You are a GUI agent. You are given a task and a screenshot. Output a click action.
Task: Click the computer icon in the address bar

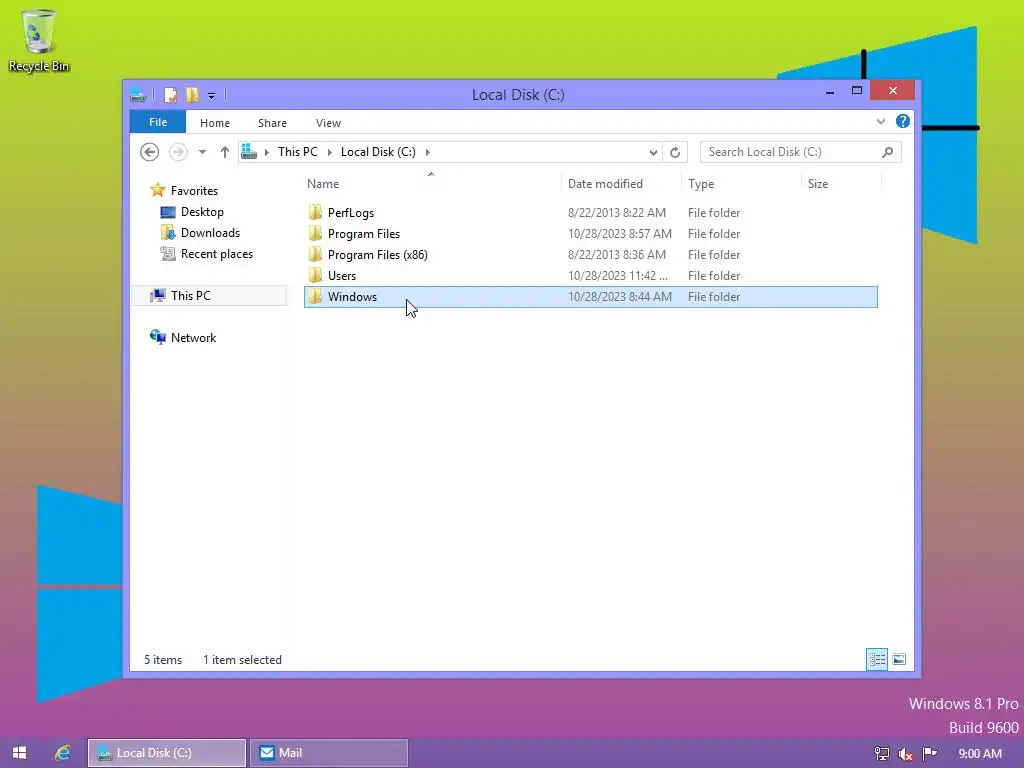249,152
